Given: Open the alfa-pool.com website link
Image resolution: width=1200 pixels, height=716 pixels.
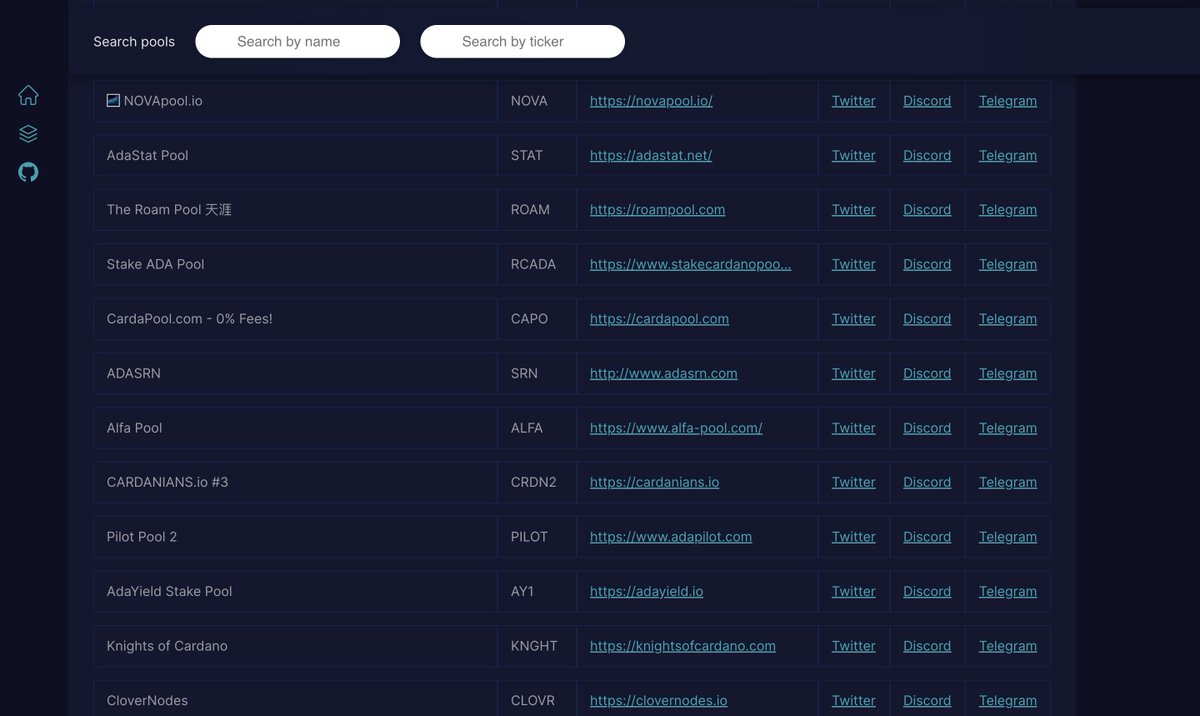Looking at the screenshot, I should pos(676,428).
